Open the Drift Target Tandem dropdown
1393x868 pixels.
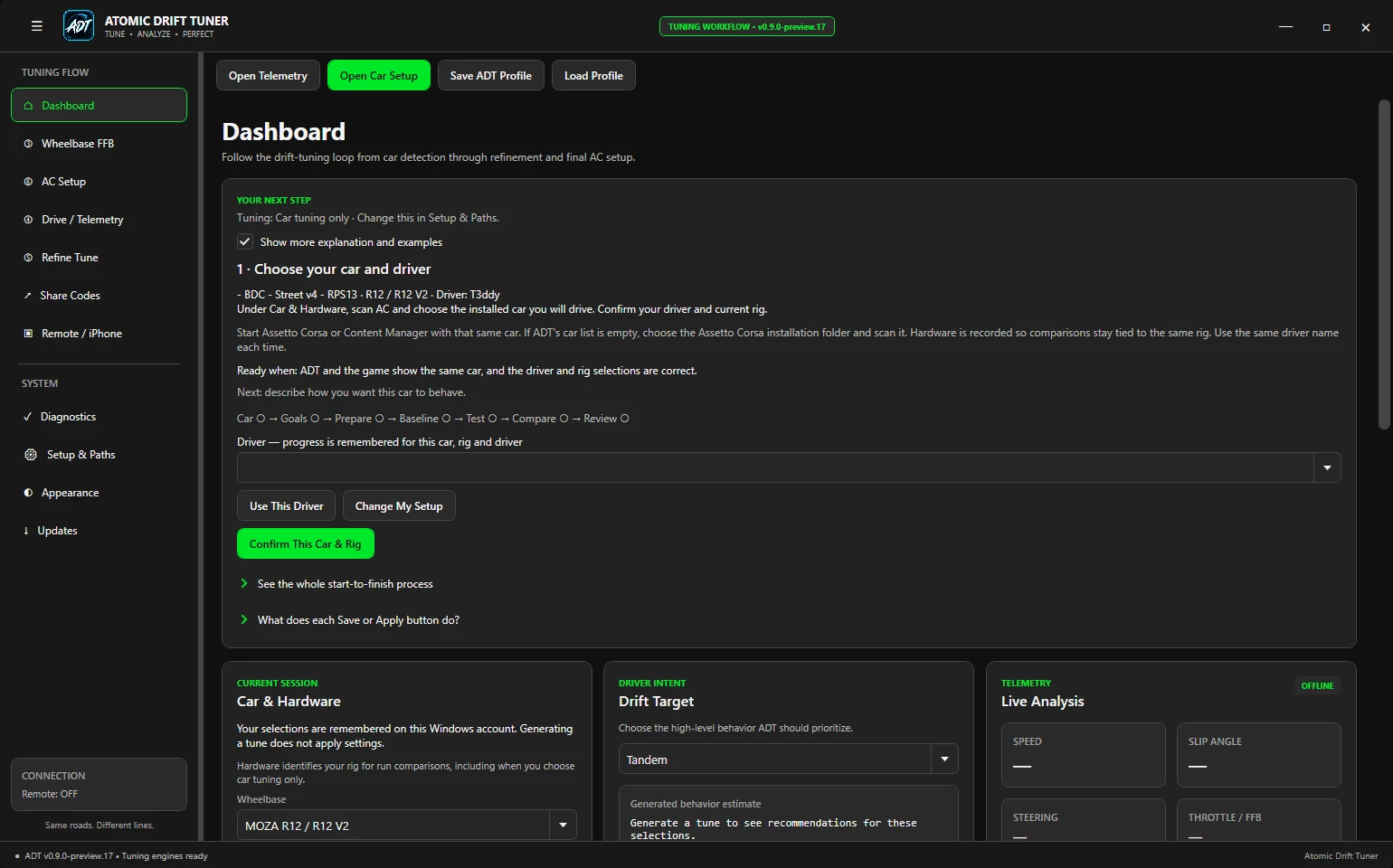788,759
